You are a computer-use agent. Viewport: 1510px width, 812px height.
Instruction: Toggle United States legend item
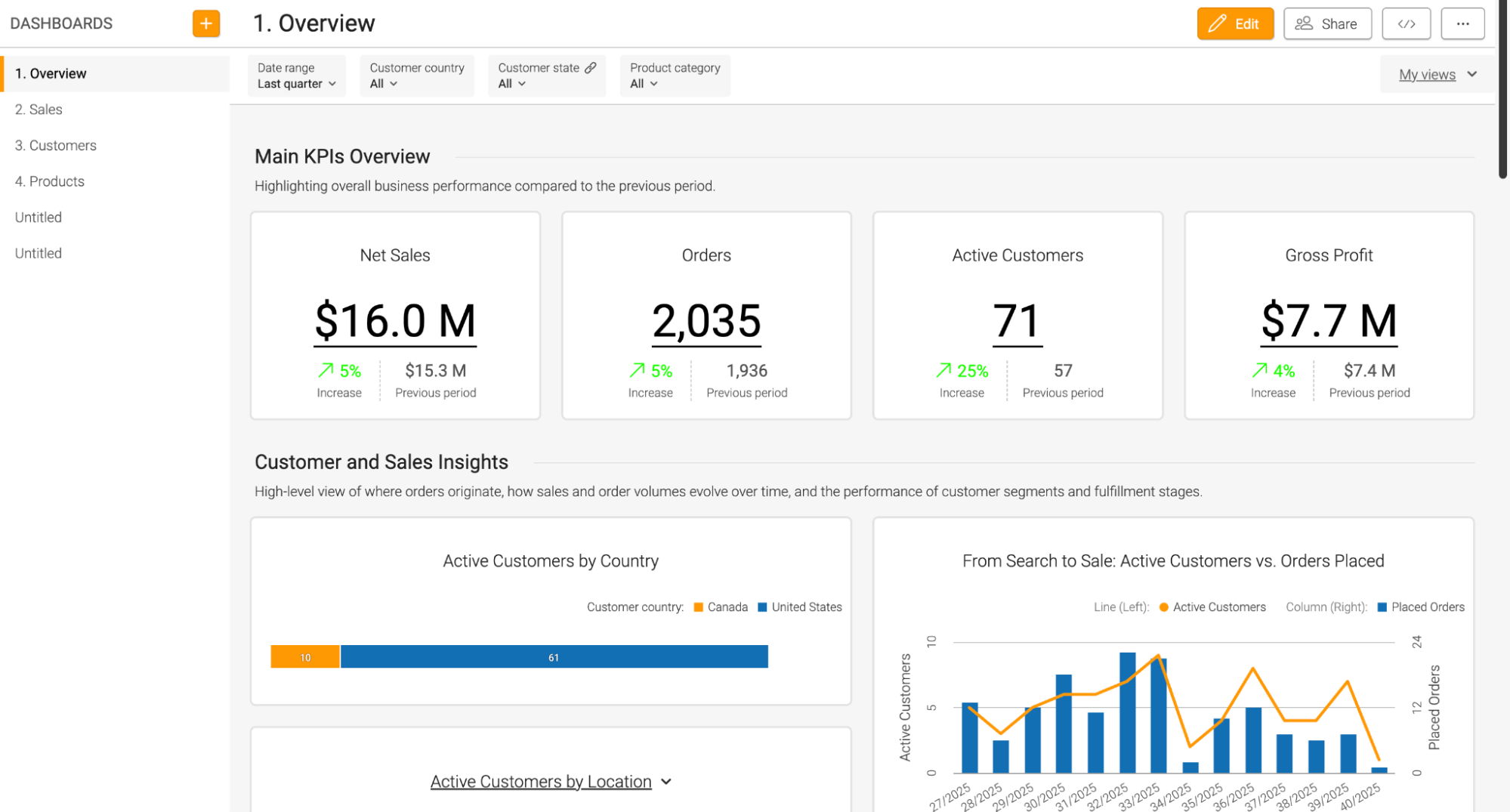pos(805,607)
